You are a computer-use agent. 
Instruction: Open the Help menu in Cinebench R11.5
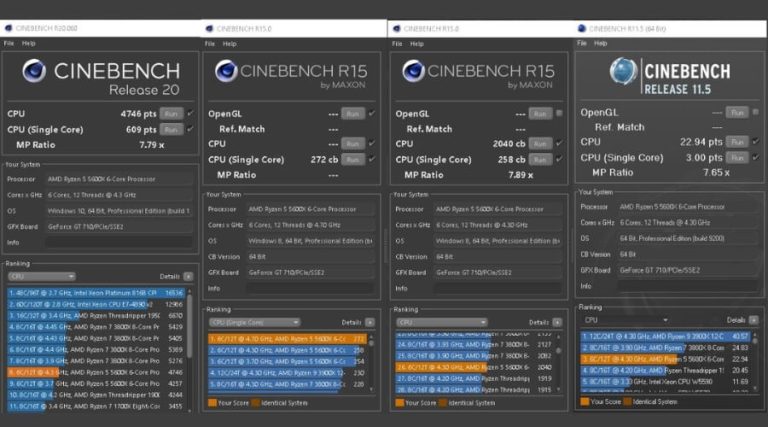[x=602, y=43]
